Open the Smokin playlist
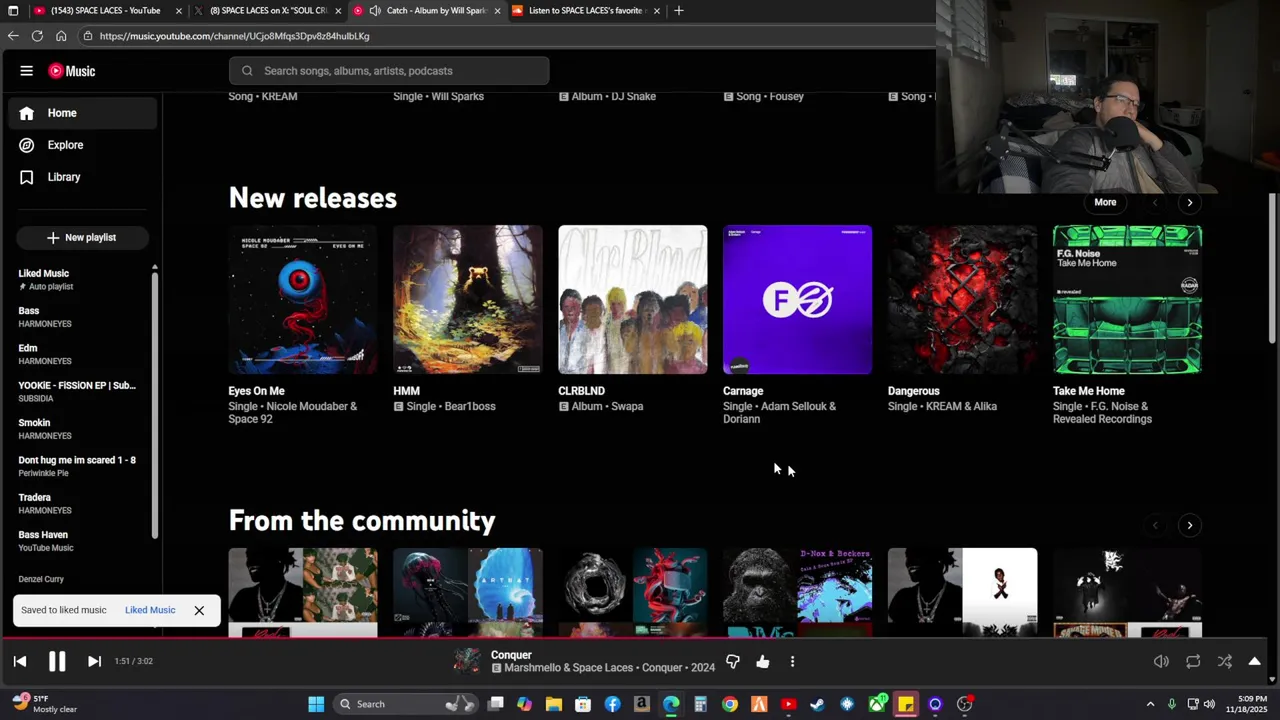The width and height of the screenshot is (1280, 720). pos(80,428)
